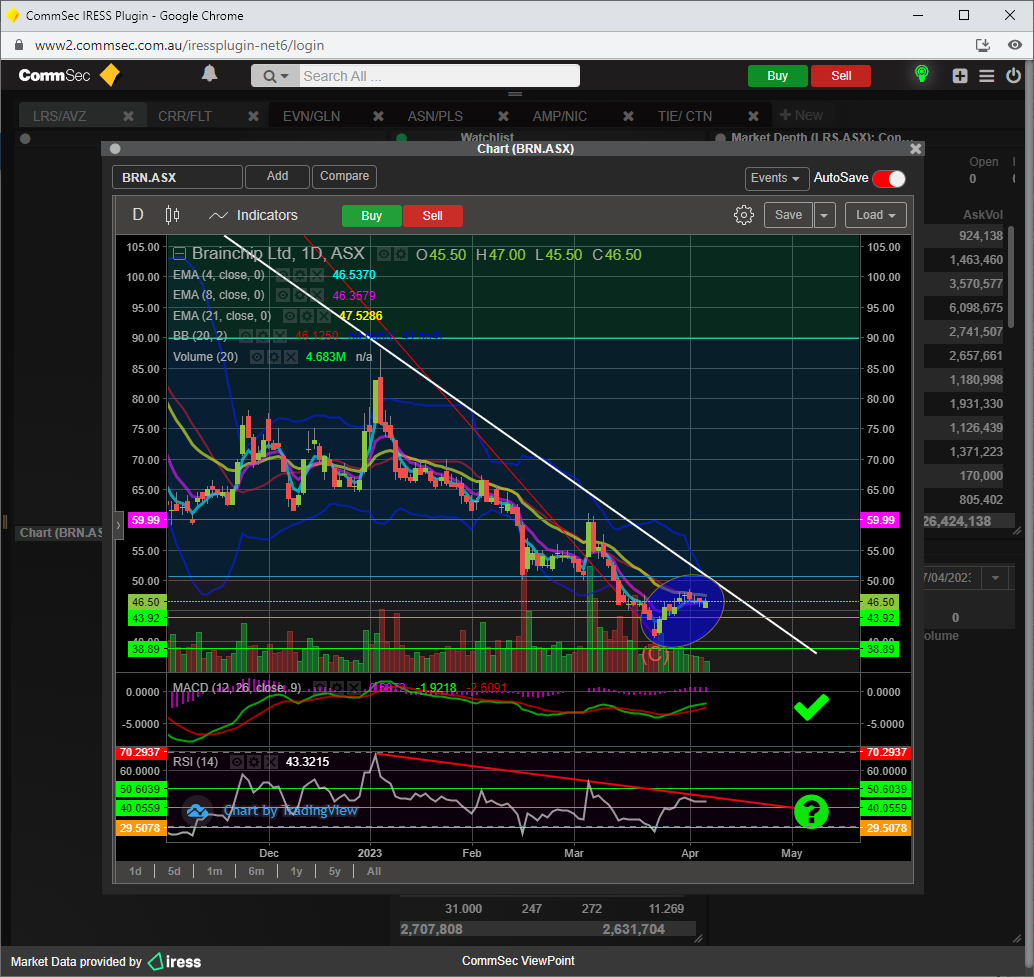Click the Search All field
This screenshot has width=1034, height=977.
coord(439,76)
